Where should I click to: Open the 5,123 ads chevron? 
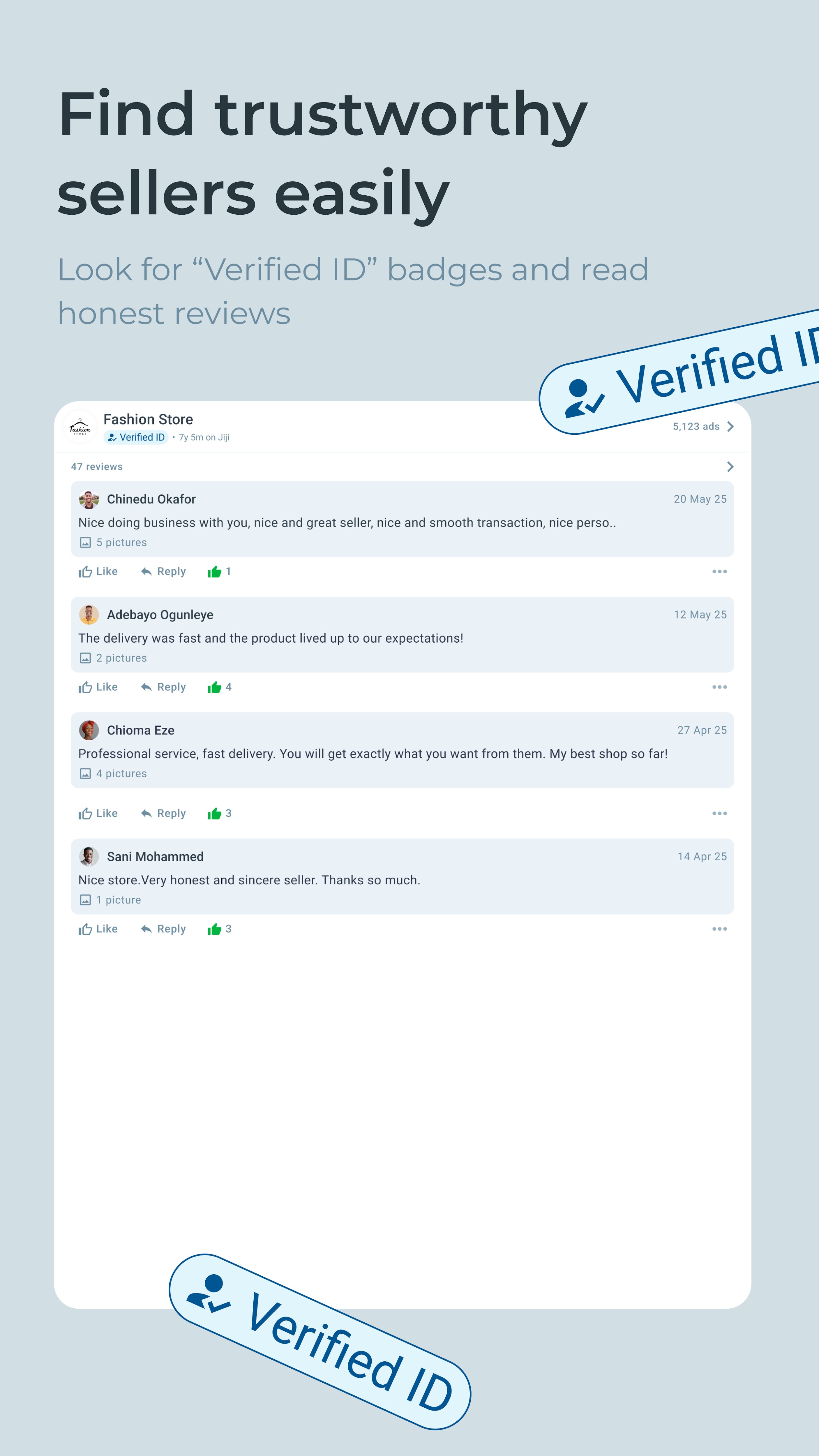point(730,427)
